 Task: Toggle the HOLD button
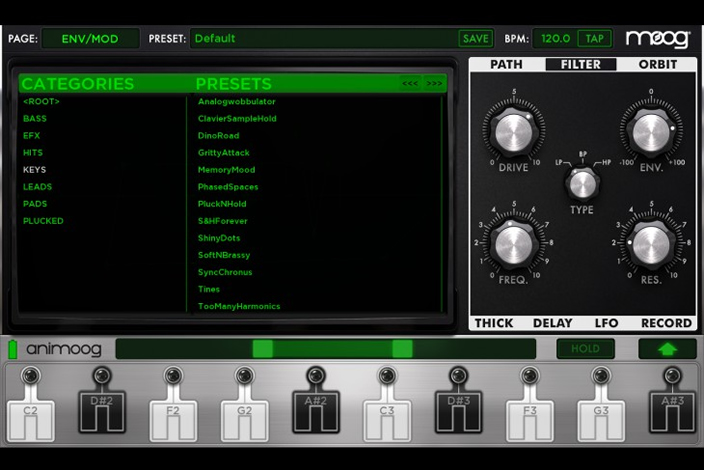point(585,349)
